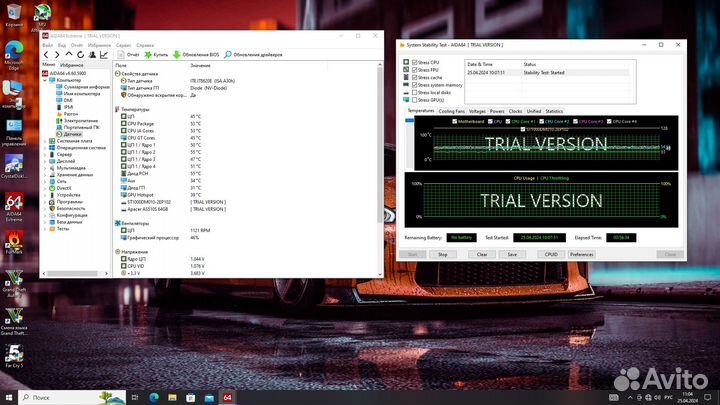Expand the Тесты tree node
Image resolution: width=720 pixels, height=405 pixels.
pyautogui.click(x=45, y=229)
